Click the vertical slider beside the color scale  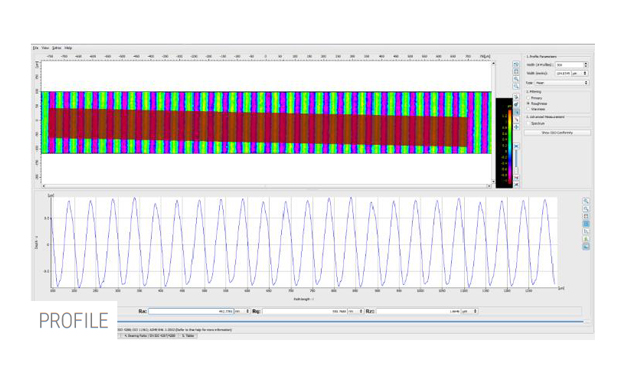pos(516,159)
